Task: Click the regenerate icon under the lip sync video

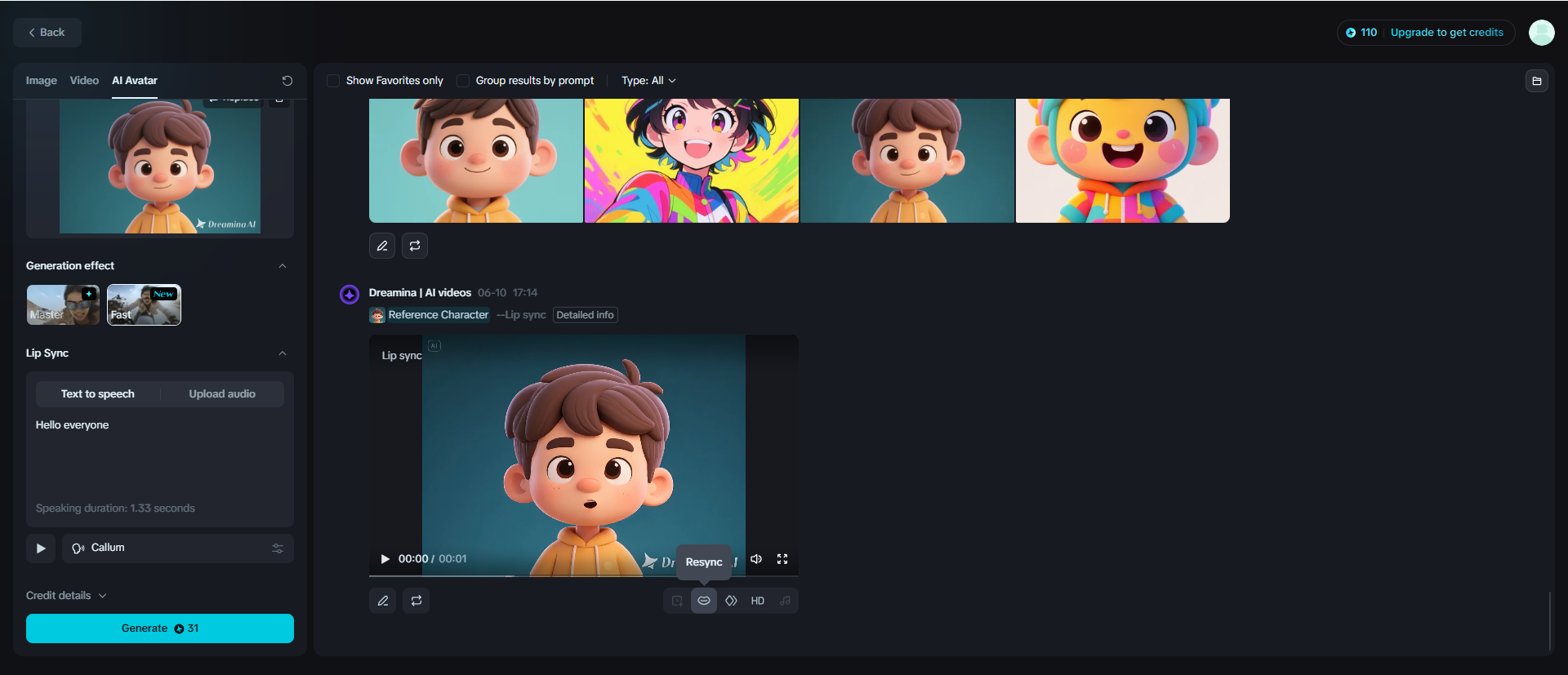Action: 416,601
